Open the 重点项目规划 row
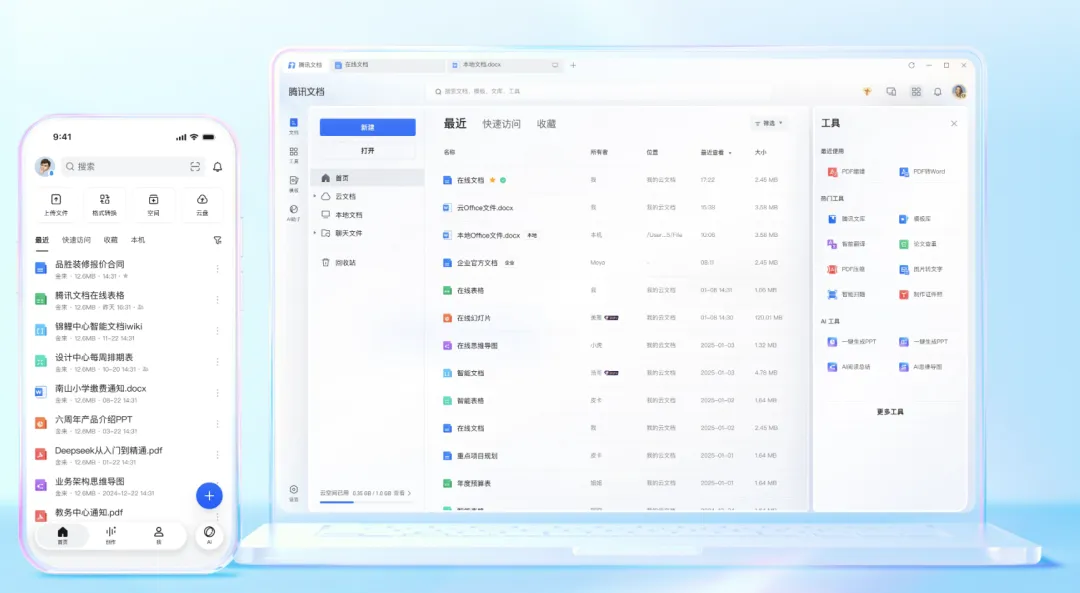Screen dimensions: 1080x593 pyautogui.click(x=613, y=455)
